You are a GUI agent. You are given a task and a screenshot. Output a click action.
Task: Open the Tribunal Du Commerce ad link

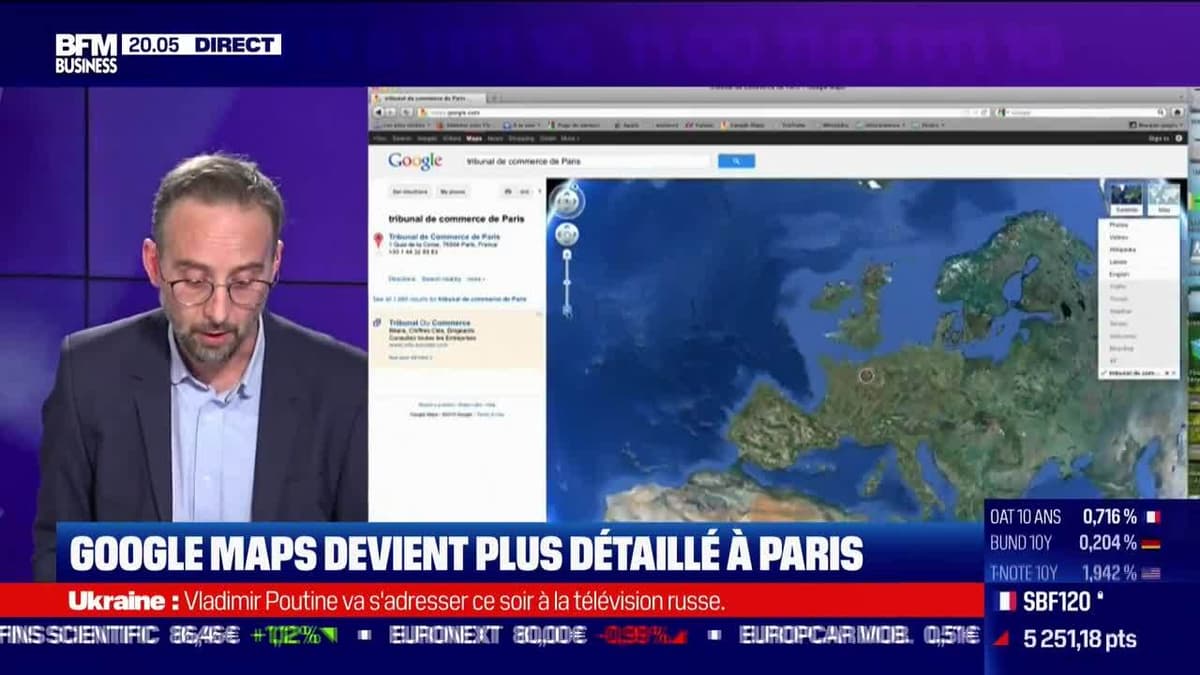pyautogui.click(x=429, y=323)
